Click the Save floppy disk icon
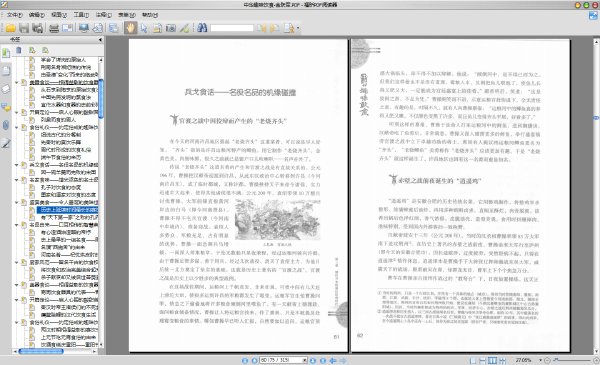The width and height of the screenshot is (600, 365). [24, 28]
